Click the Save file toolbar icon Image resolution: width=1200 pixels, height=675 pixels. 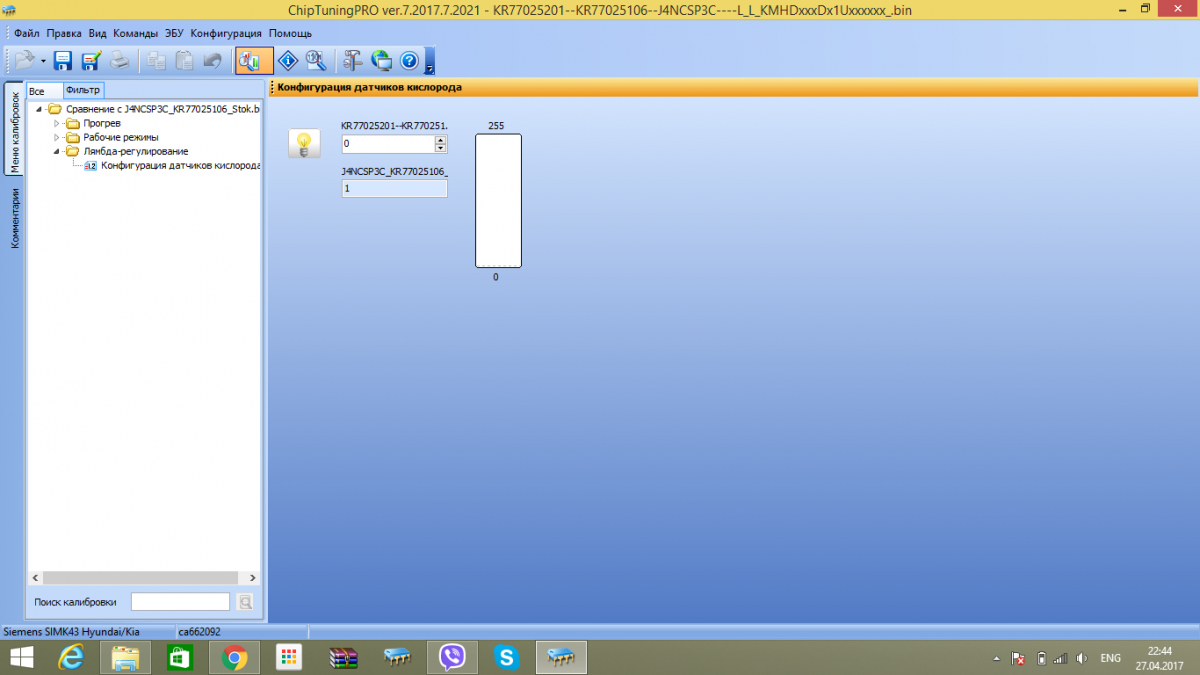[x=62, y=61]
